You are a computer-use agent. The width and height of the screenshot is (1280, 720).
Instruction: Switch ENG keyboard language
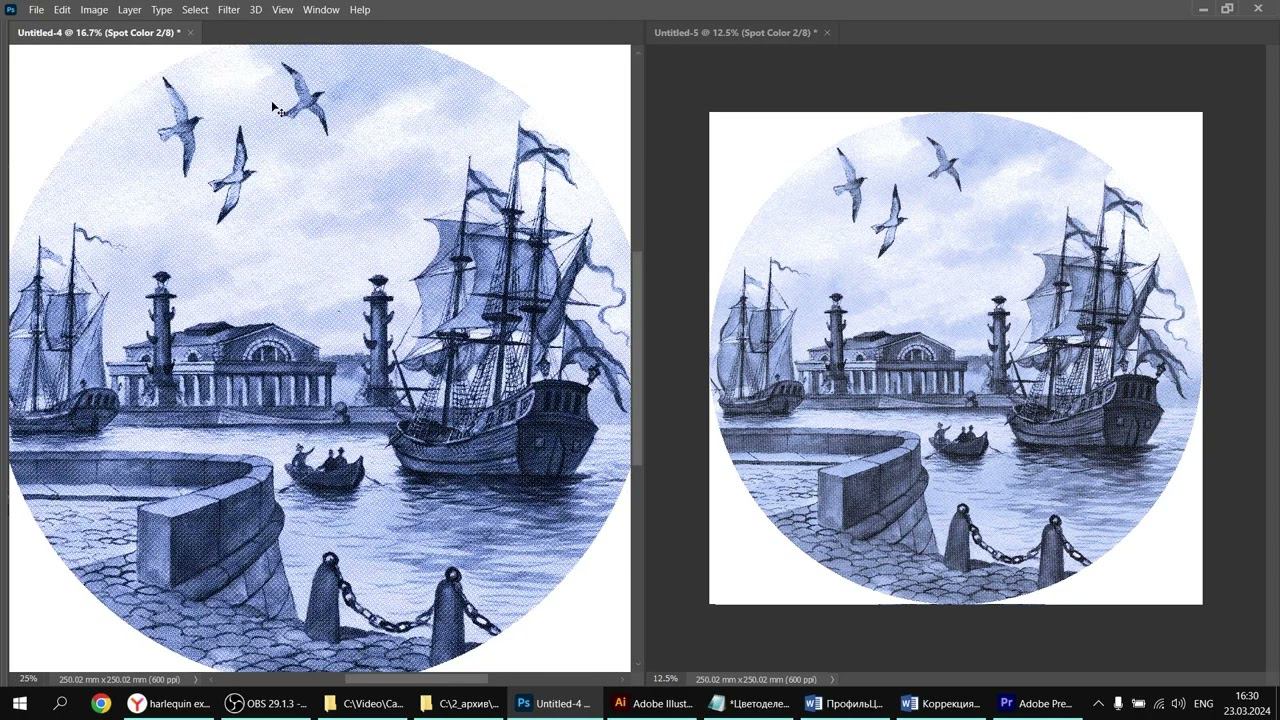pyautogui.click(x=1203, y=703)
